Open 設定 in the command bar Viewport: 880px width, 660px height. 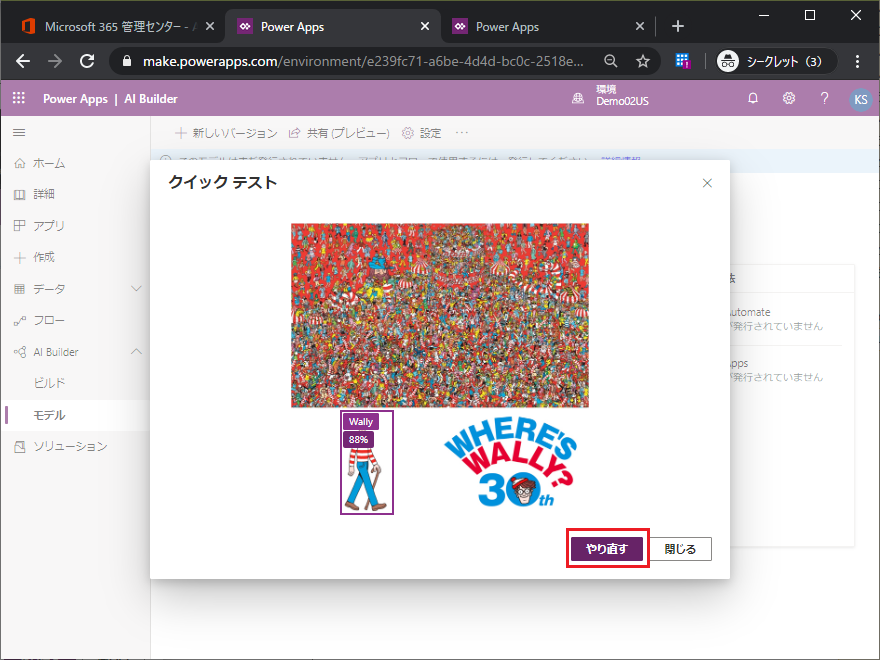pyautogui.click(x=422, y=133)
